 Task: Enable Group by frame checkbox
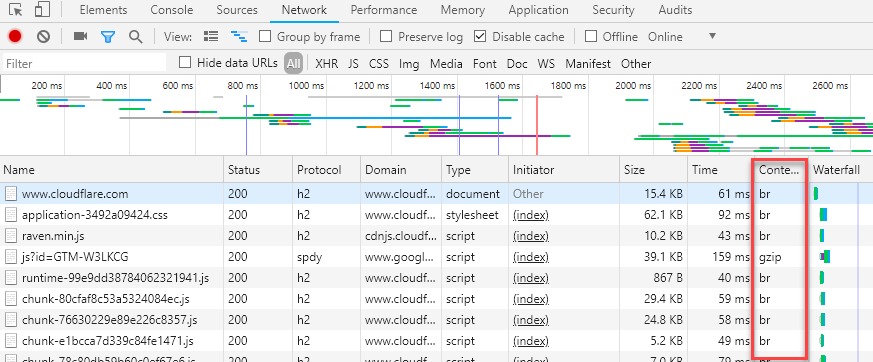pyautogui.click(x=266, y=36)
